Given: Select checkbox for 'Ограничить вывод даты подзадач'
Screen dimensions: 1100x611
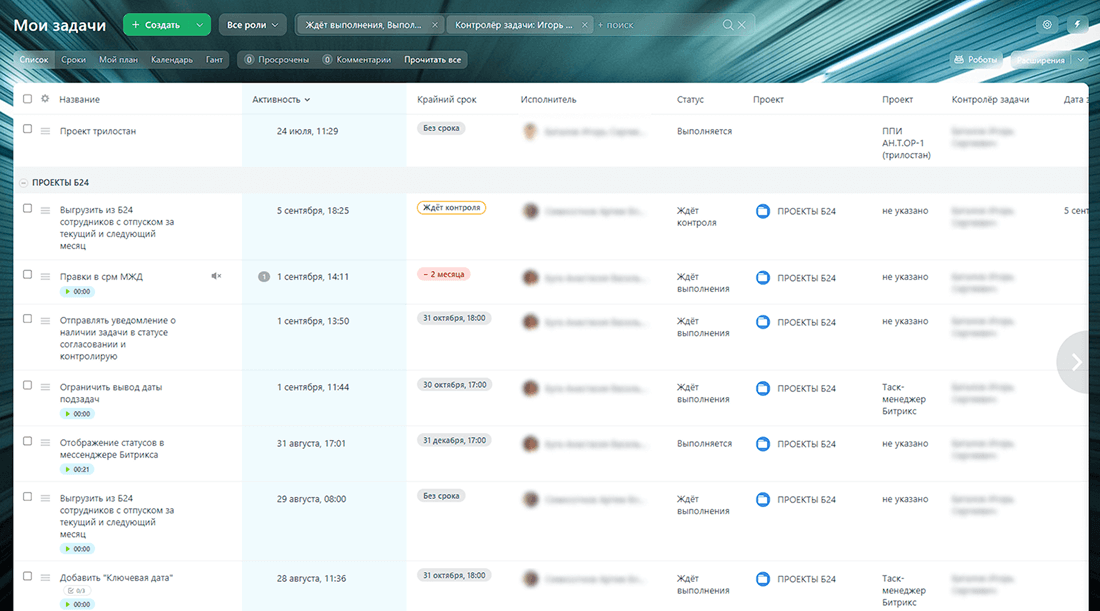Looking at the screenshot, I should coord(28,386).
